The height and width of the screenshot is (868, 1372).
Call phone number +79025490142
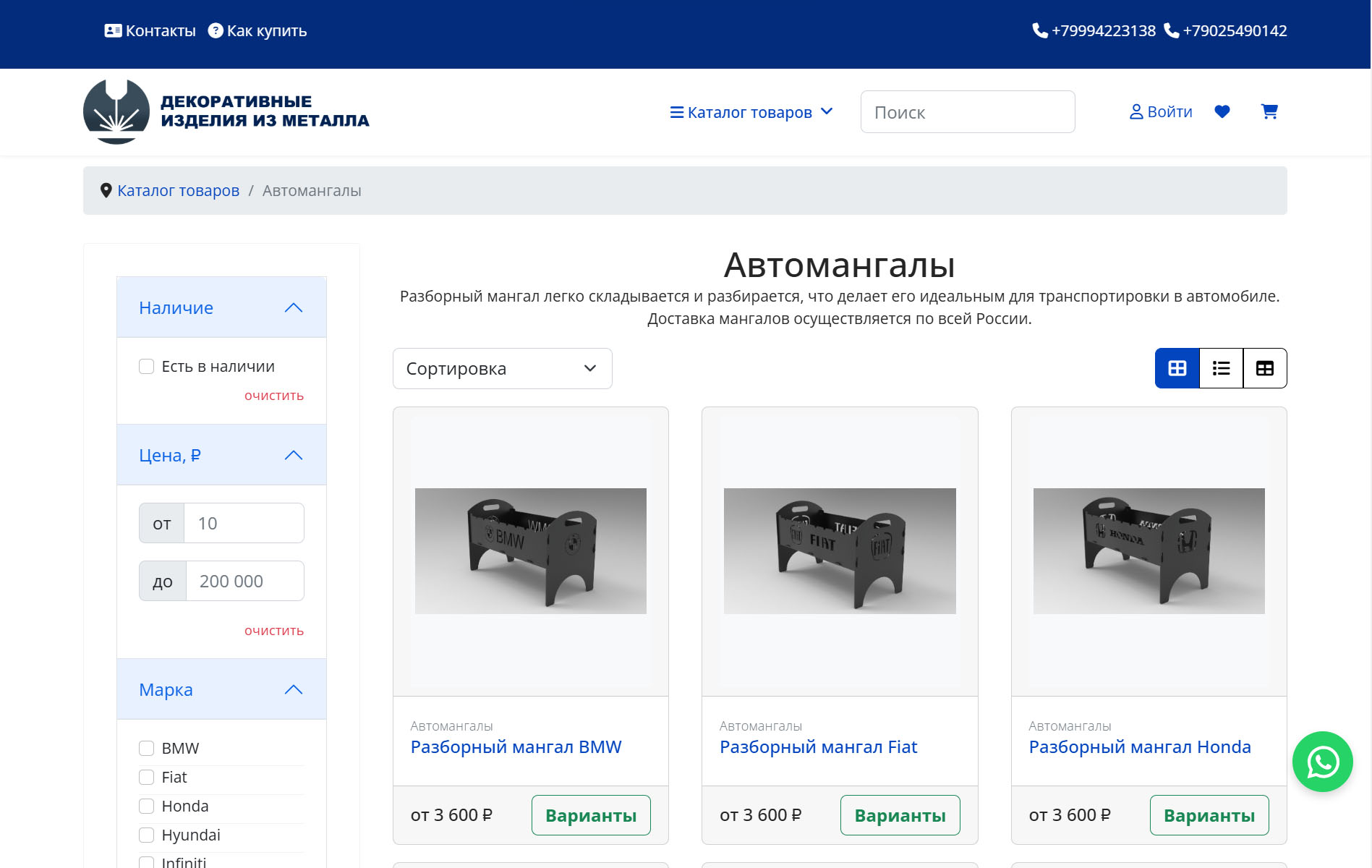[x=1225, y=30]
